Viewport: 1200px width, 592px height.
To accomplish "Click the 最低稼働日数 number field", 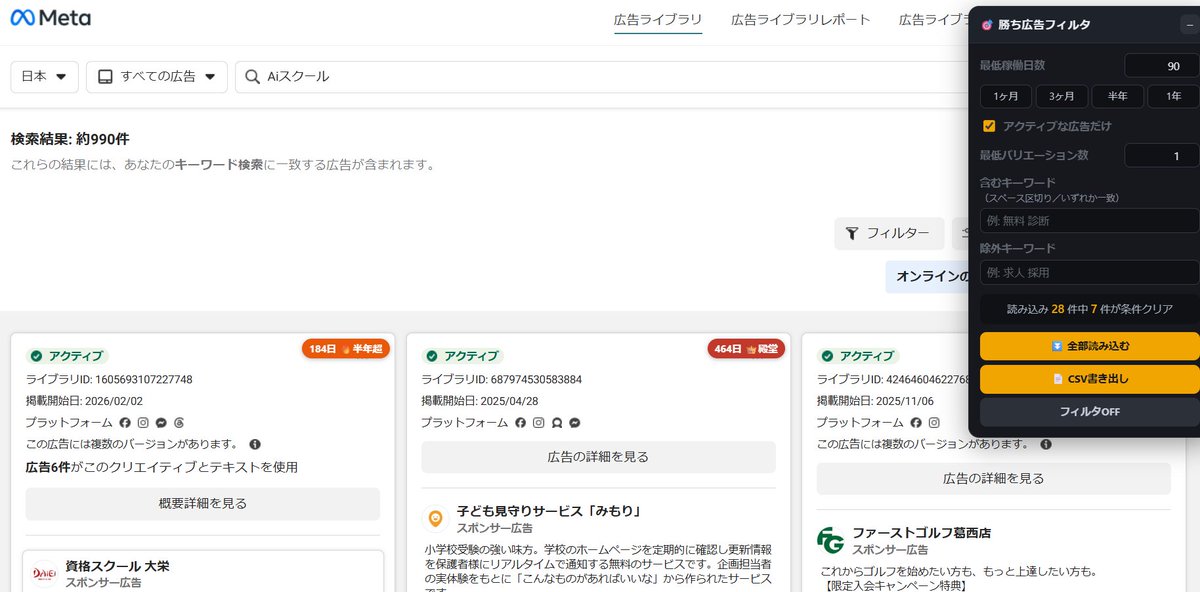I will coord(1161,65).
